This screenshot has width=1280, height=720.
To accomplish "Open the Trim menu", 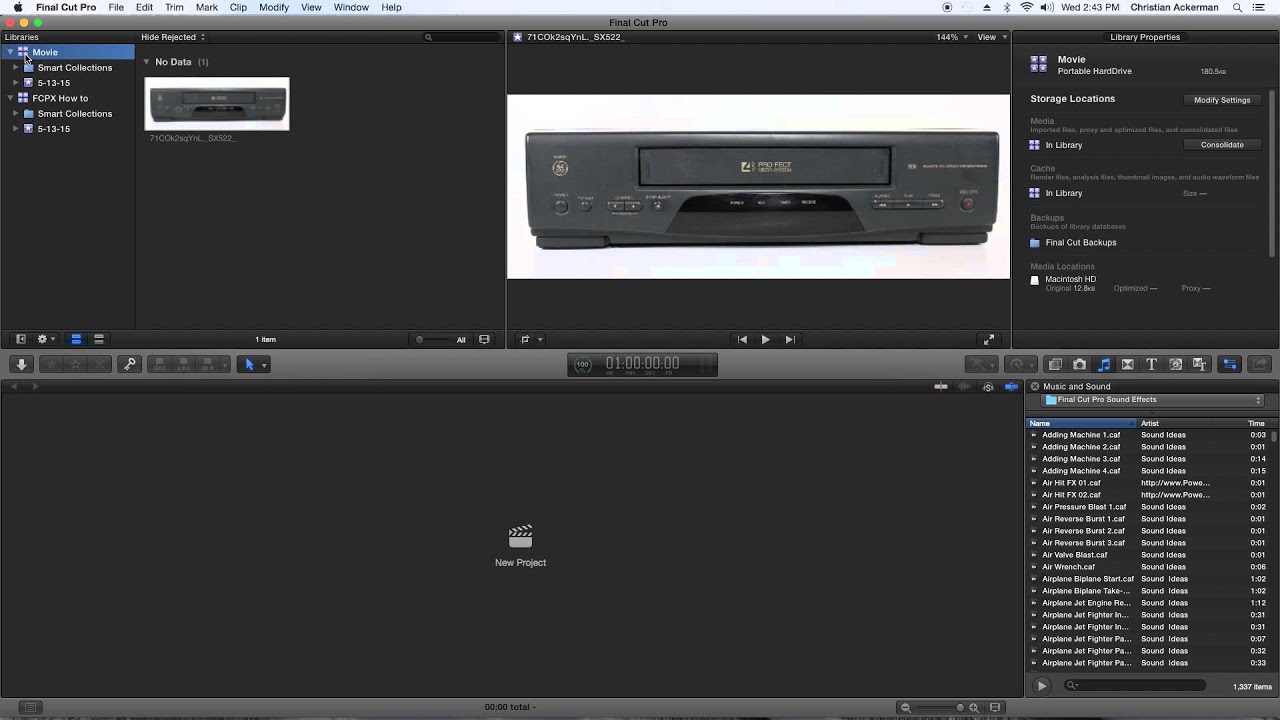I will 174,7.
